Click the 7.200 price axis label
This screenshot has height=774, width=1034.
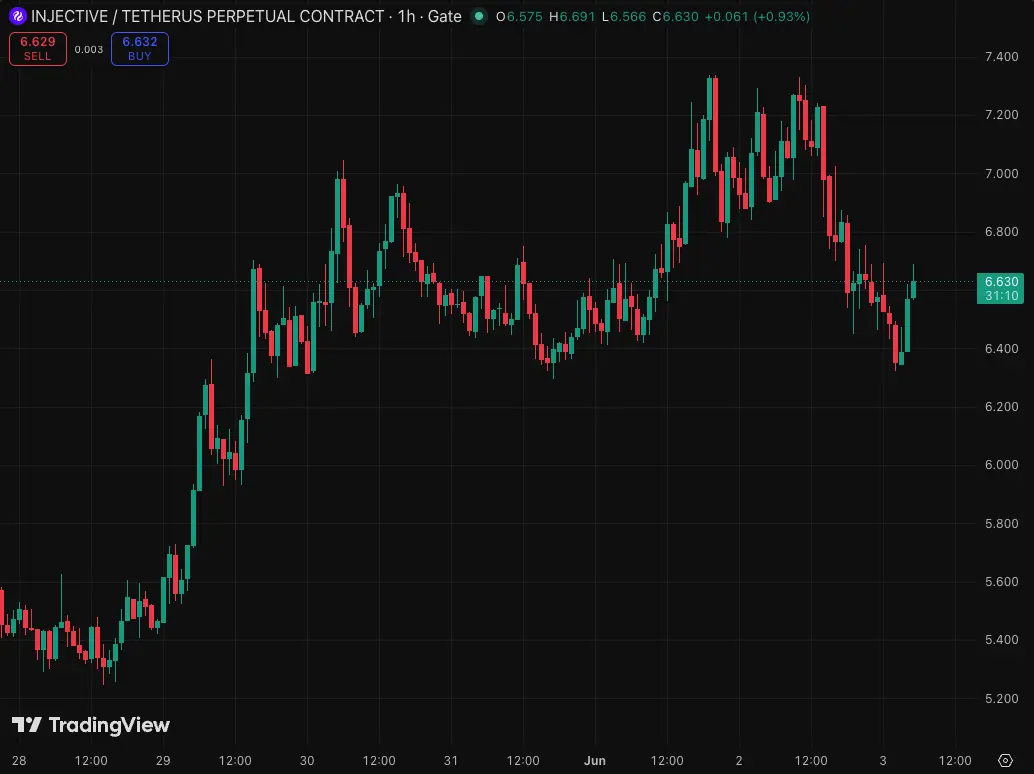pos(1002,115)
